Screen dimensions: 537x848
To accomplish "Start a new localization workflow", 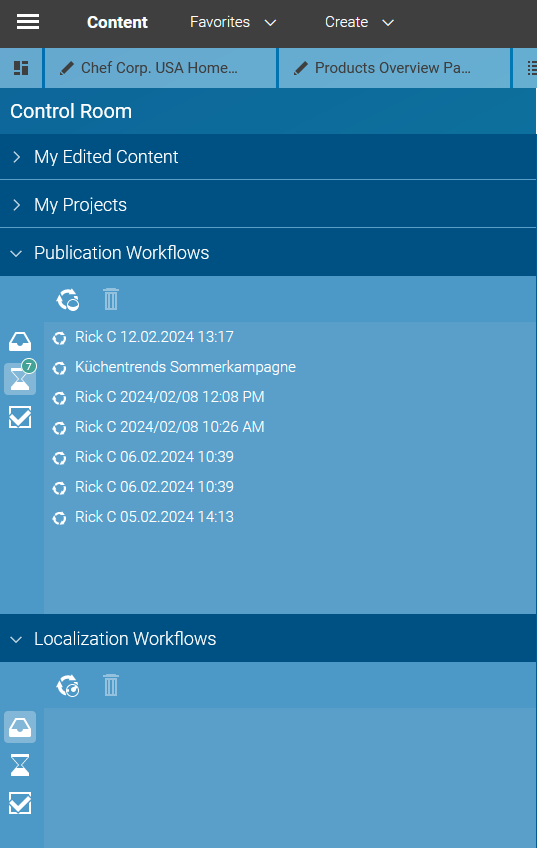I will (68, 685).
